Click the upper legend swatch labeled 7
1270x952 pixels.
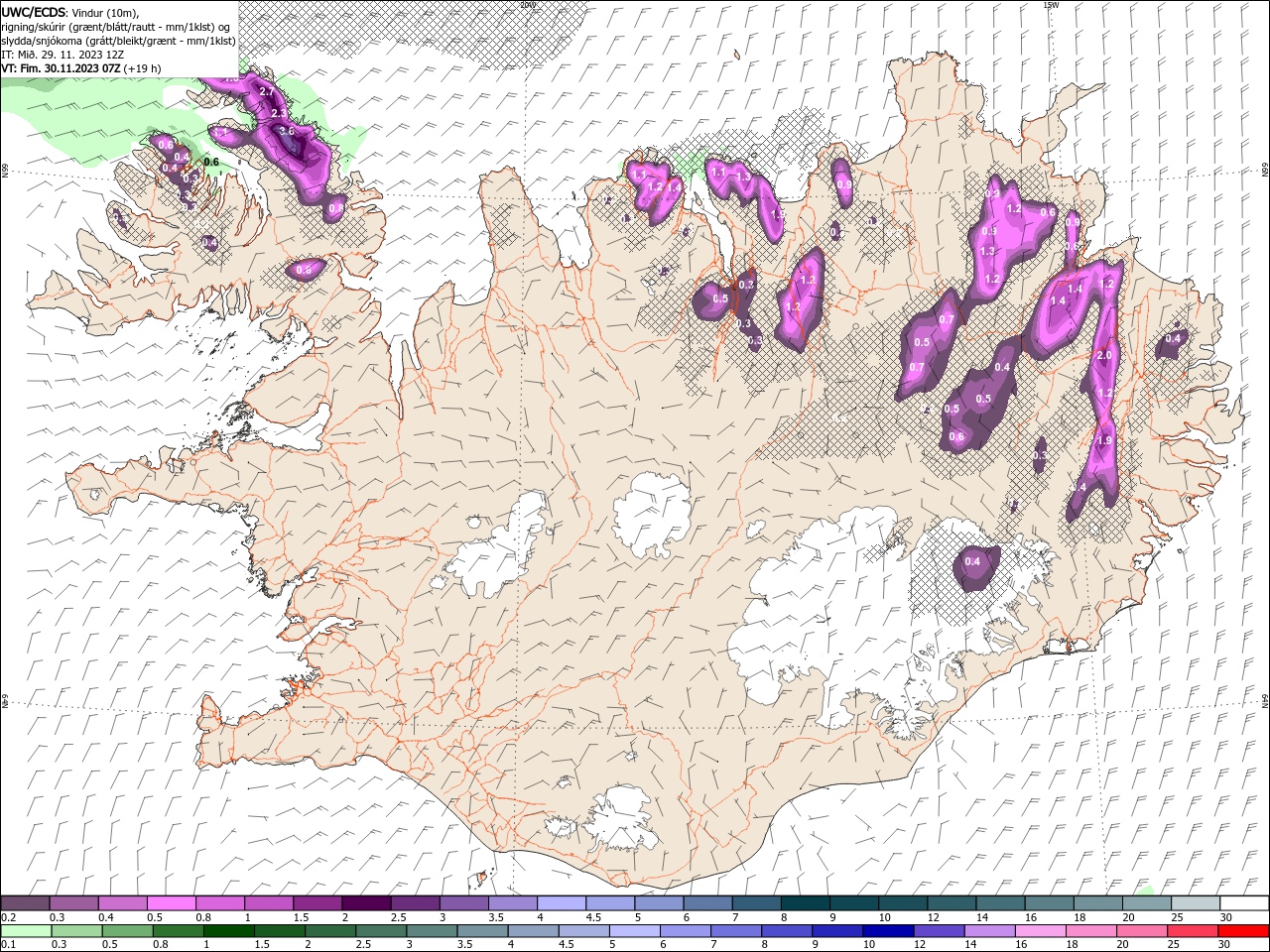757,903
